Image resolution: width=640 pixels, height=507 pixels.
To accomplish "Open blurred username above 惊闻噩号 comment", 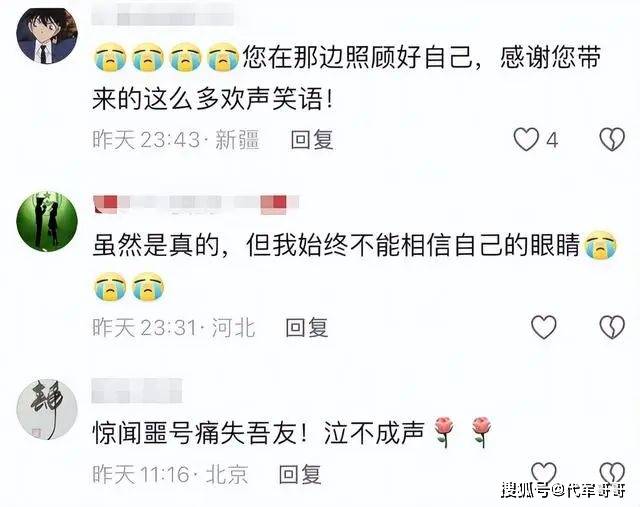I will [x=137, y=390].
